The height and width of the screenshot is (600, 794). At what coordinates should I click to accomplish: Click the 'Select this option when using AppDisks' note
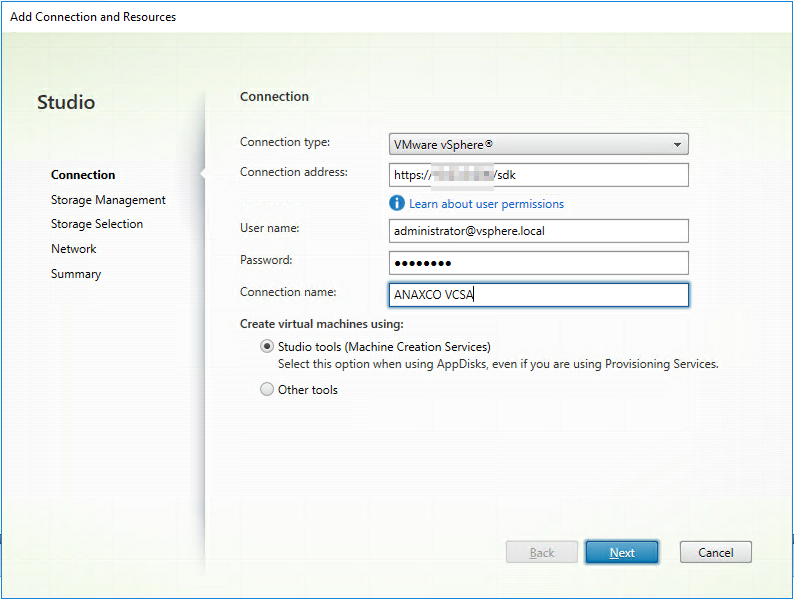point(498,364)
